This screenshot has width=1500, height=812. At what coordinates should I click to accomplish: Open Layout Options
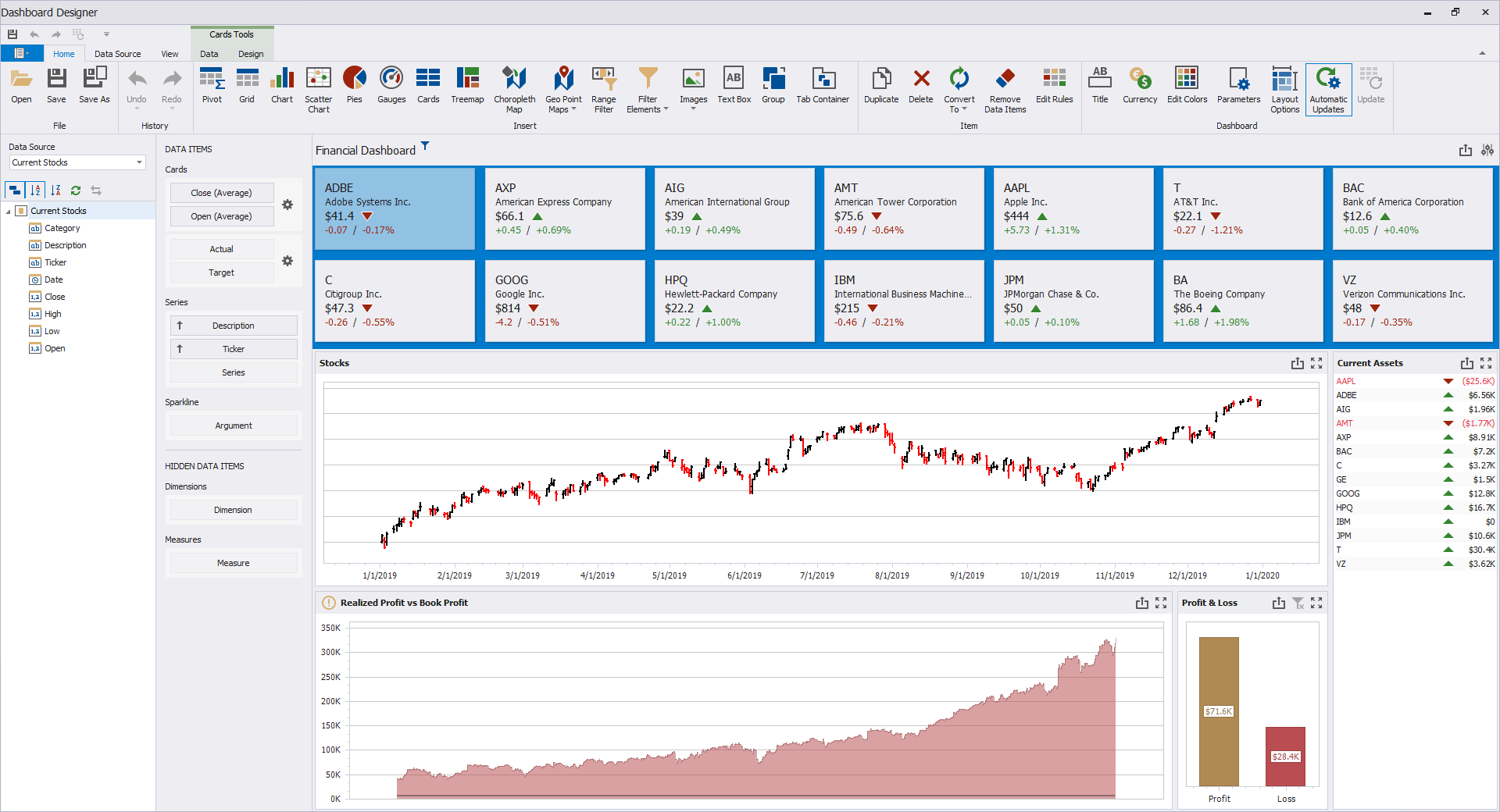(1284, 91)
